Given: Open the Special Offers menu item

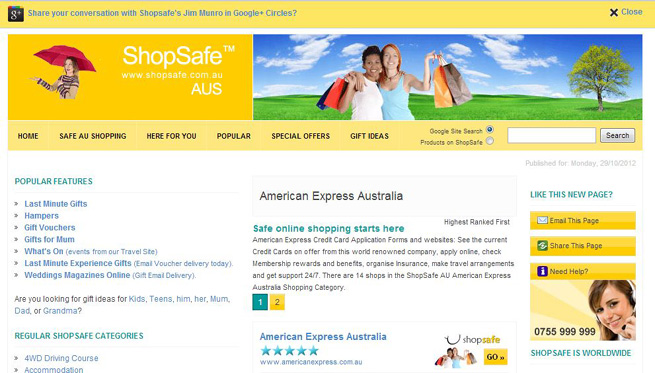Looking at the screenshot, I should [x=300, y=136].
